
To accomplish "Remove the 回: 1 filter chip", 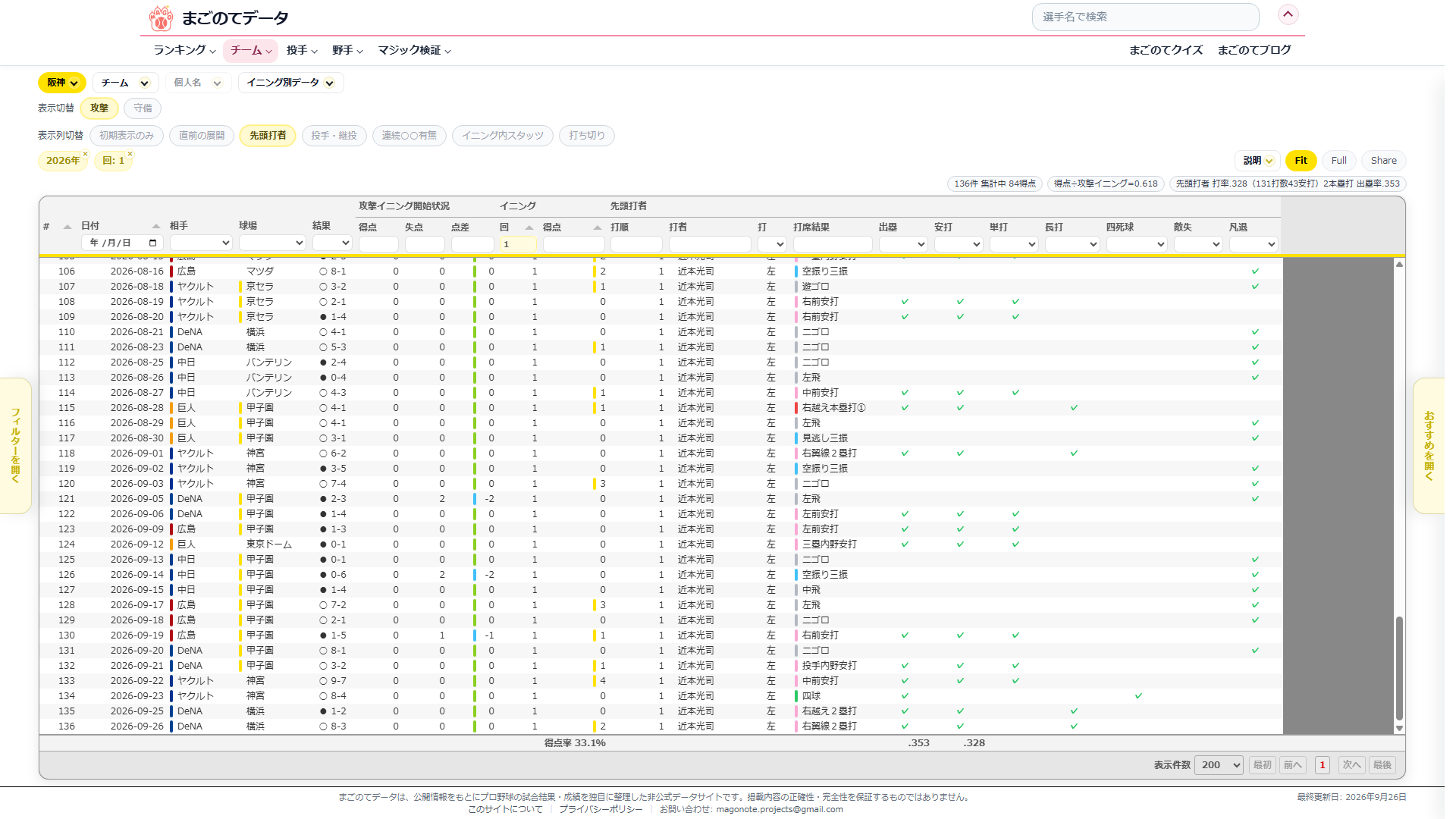I will click(x=130, y=154).
